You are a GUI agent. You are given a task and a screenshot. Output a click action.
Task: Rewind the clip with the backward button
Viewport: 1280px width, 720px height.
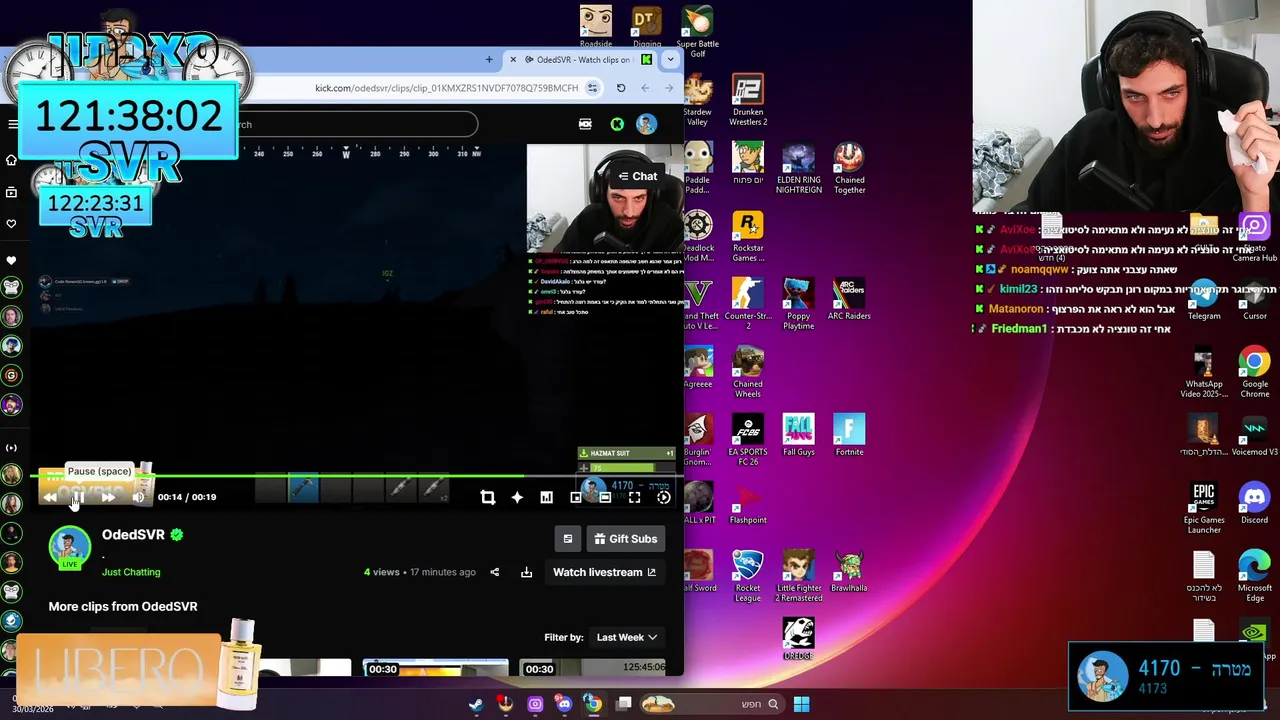(x=50, y=497)
